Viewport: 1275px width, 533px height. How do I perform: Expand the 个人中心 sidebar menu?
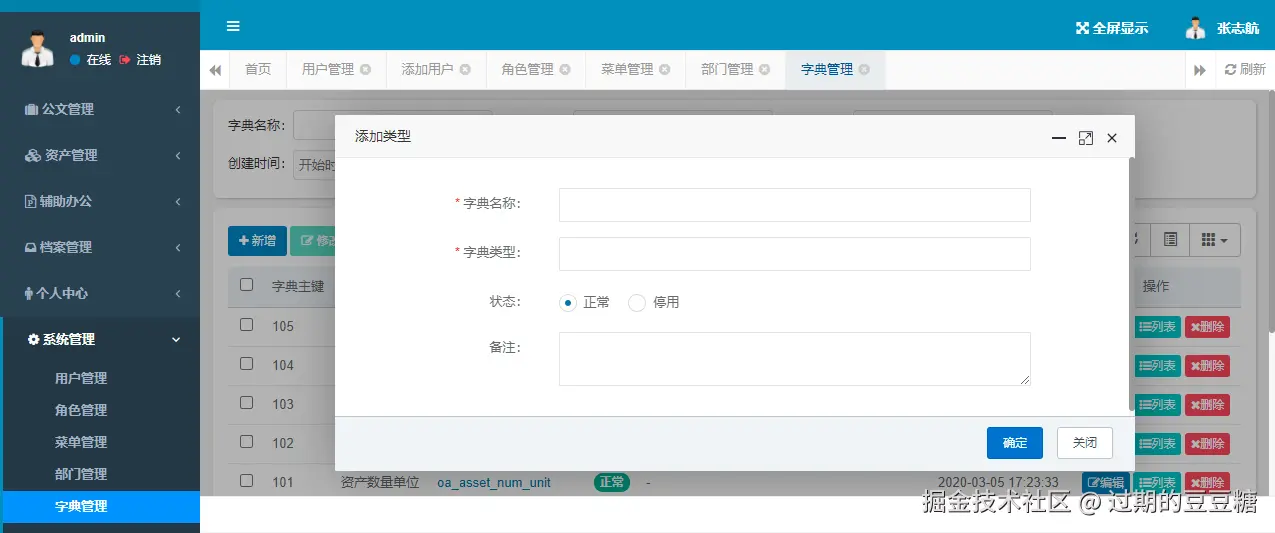(100, 293)
